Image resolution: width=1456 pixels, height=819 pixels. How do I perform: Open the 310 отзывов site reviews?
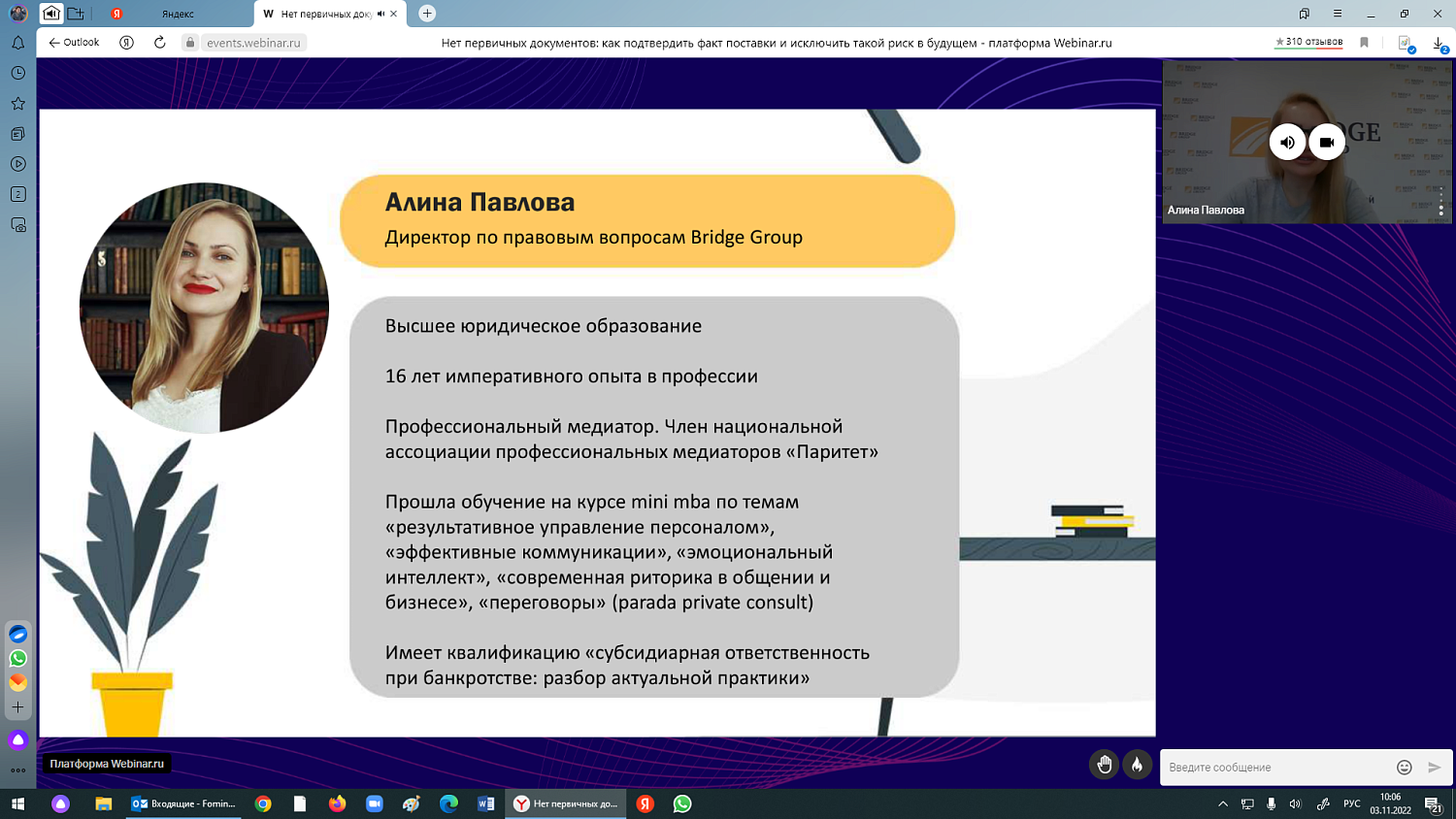tap(1308, 42)
